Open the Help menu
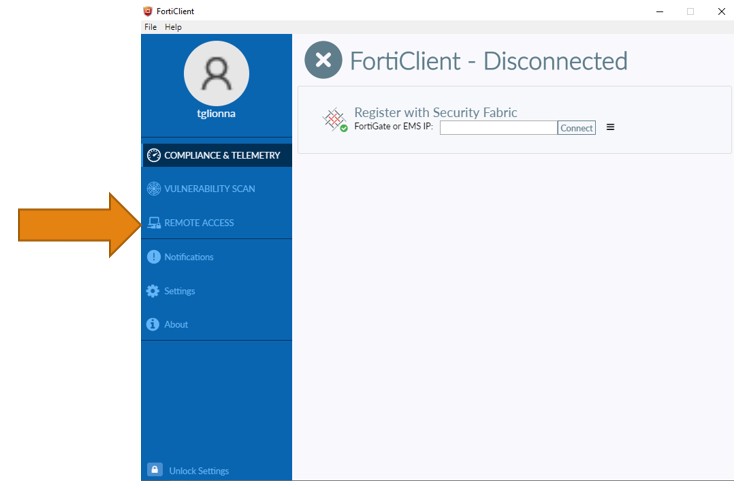The width and height of the screenshot is (737, 489). click(173, 27)
